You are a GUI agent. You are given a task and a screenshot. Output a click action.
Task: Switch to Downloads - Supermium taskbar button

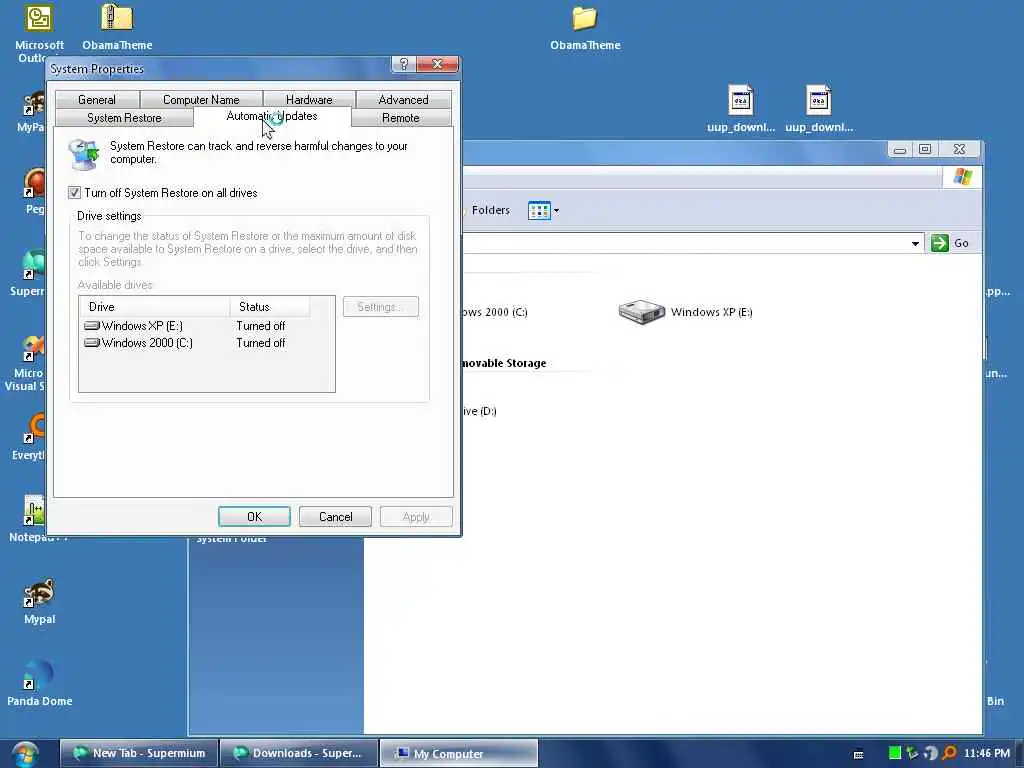[299, 753]
